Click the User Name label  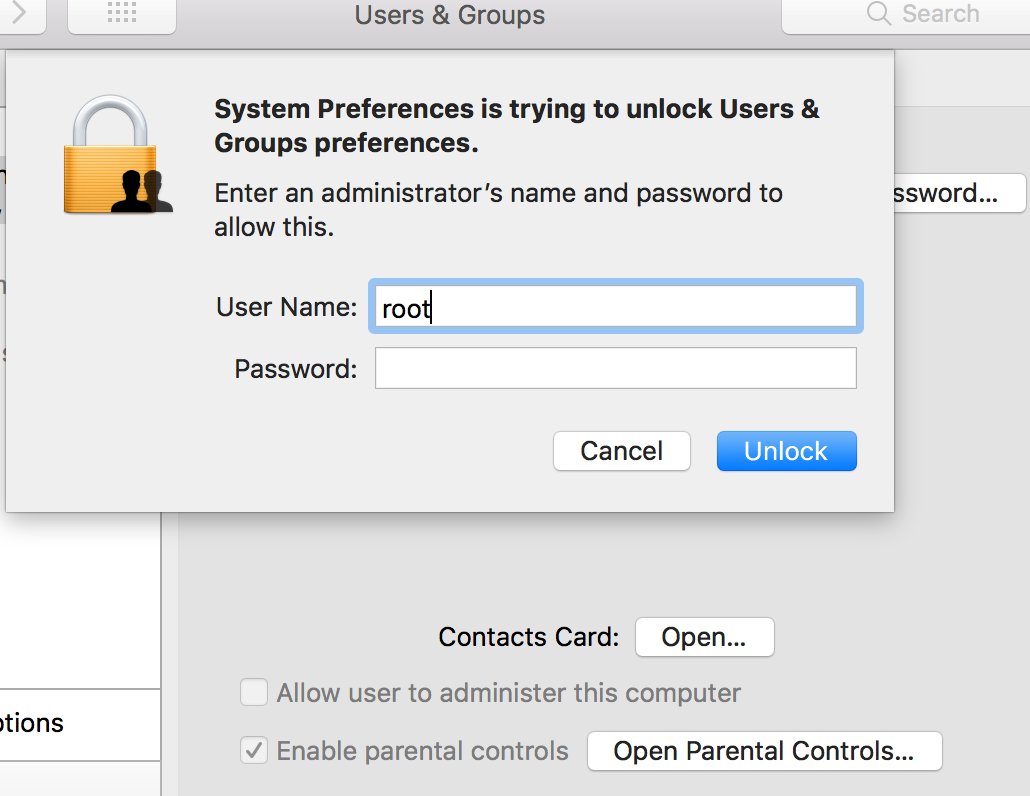pos(286,307)
